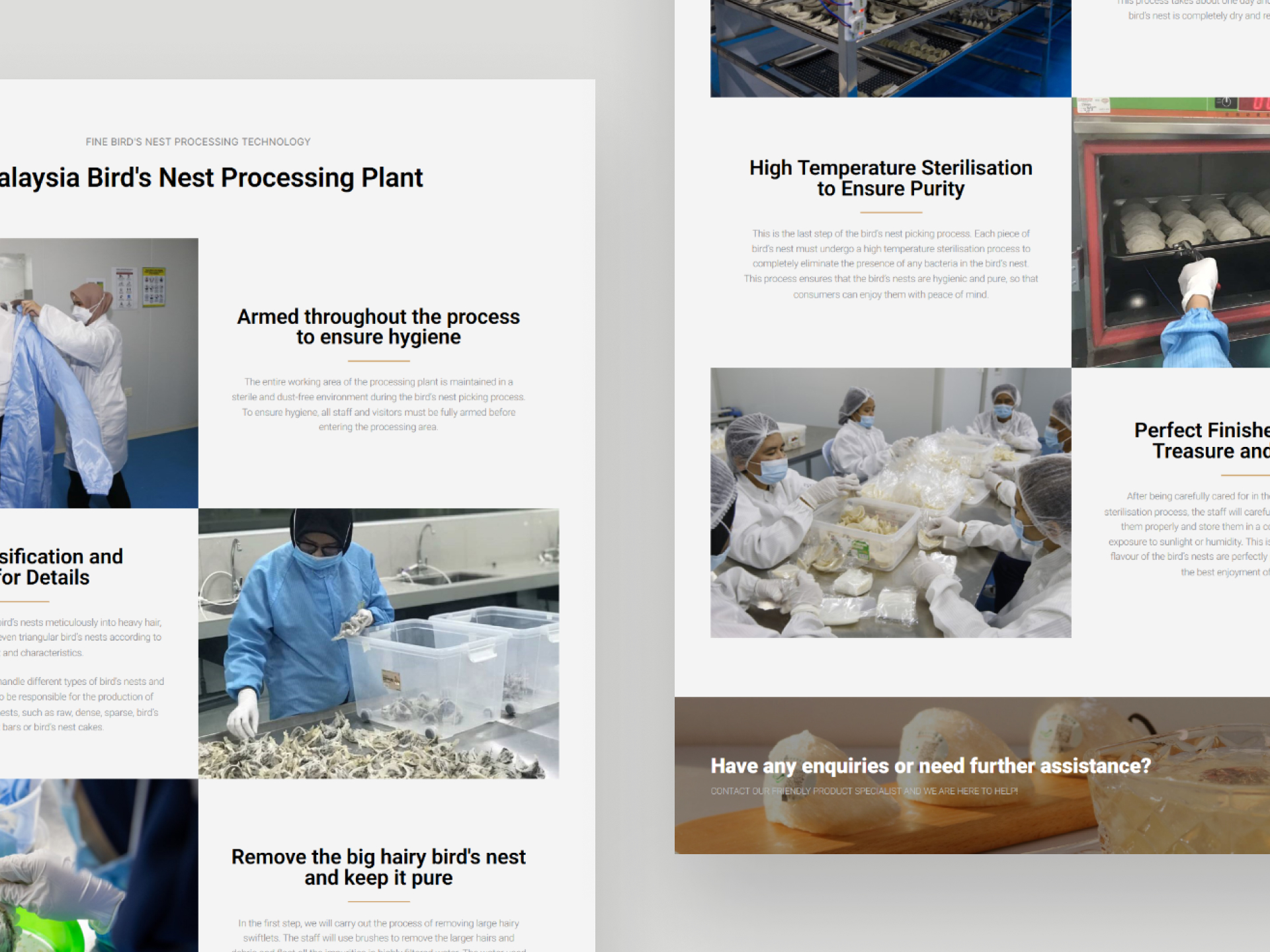
Task: Click the hygiene paragraph about sterile environment
Action: pos(378,404)
